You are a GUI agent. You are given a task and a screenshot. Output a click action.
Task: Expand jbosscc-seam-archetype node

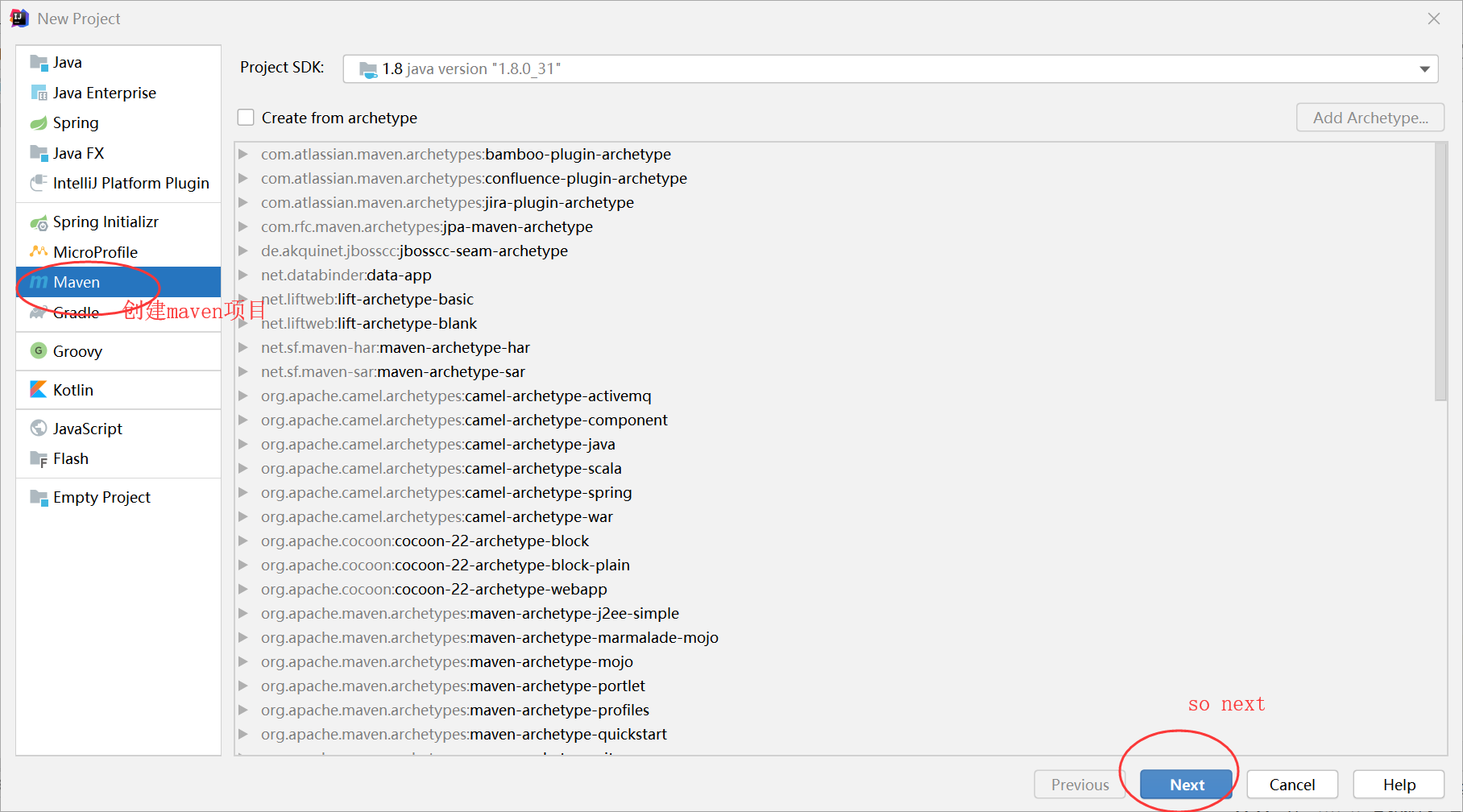[243, 251]
